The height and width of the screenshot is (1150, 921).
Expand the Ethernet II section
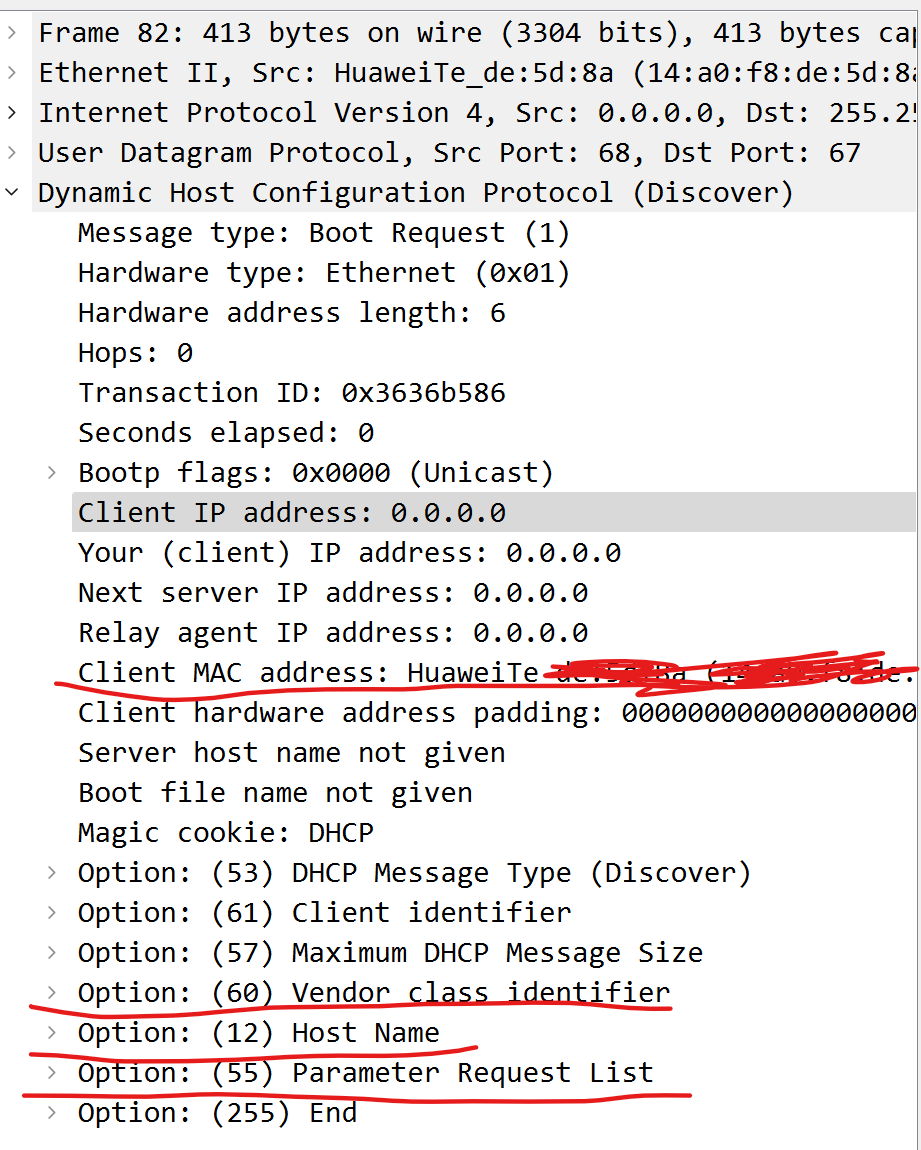pos(12,73)
